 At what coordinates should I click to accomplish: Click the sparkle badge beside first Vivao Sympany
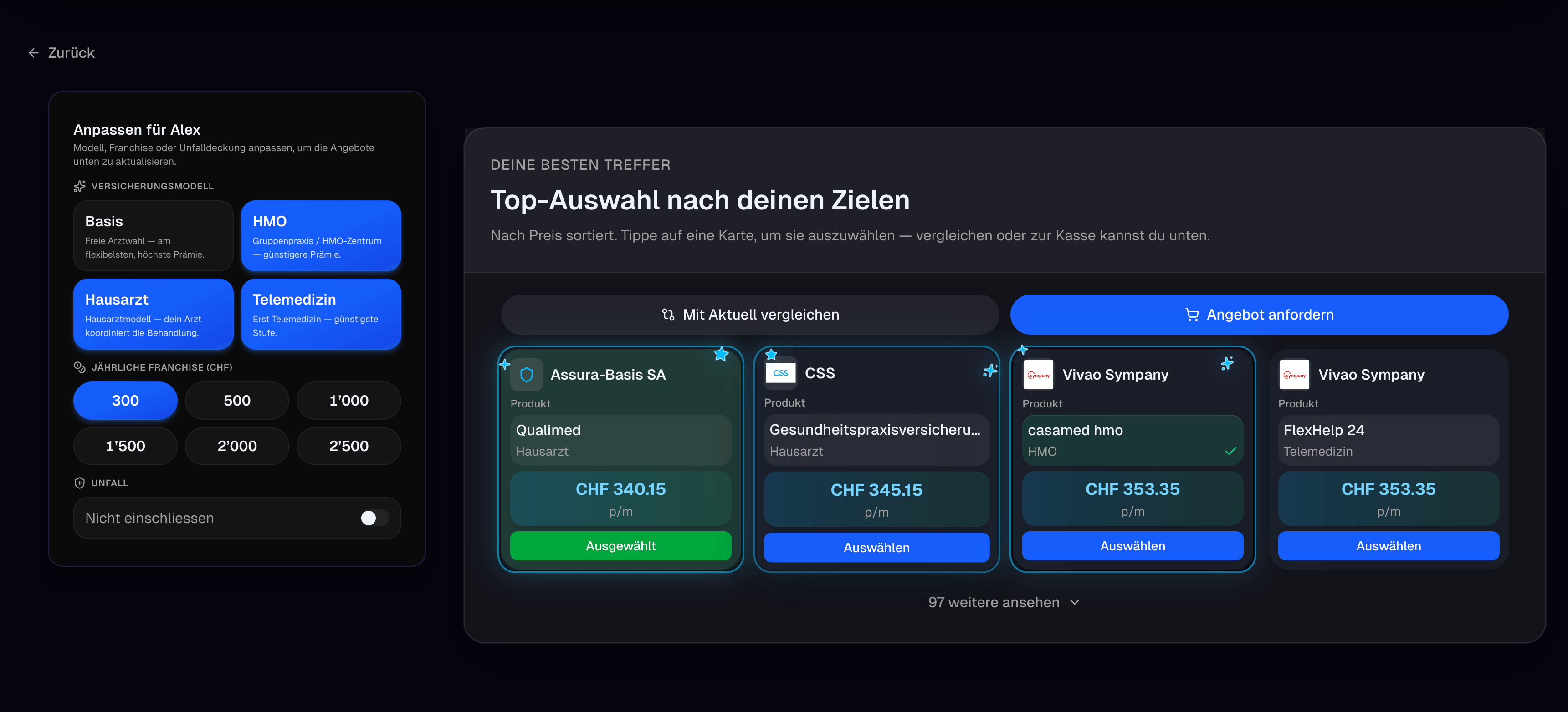coord(1227,363)
